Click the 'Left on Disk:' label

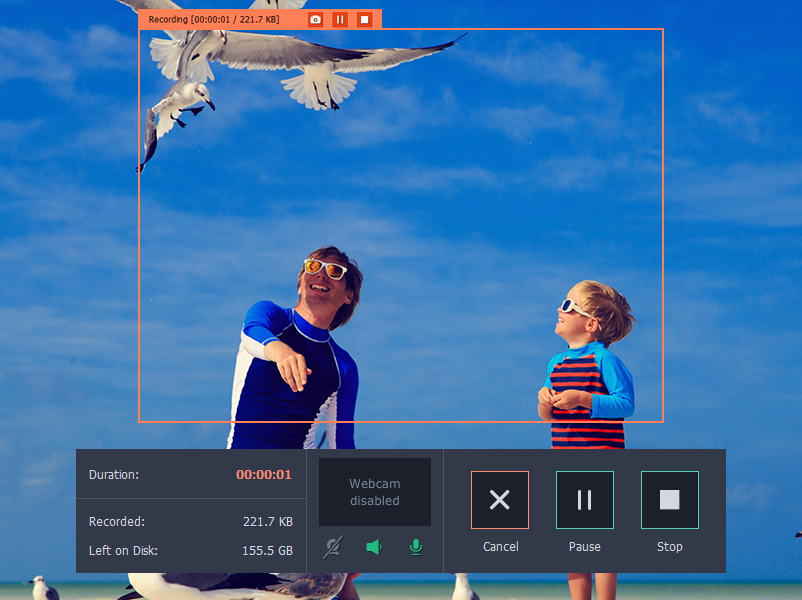(123, 550)
